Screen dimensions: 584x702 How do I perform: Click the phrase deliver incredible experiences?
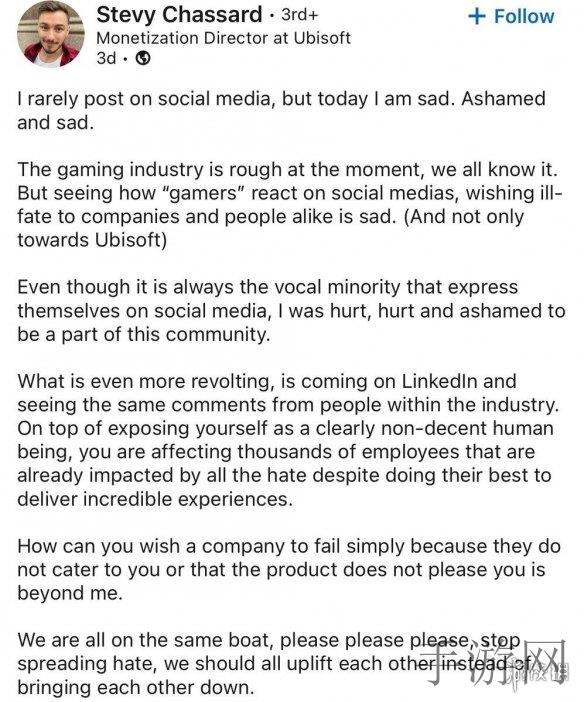coord(155,499)
